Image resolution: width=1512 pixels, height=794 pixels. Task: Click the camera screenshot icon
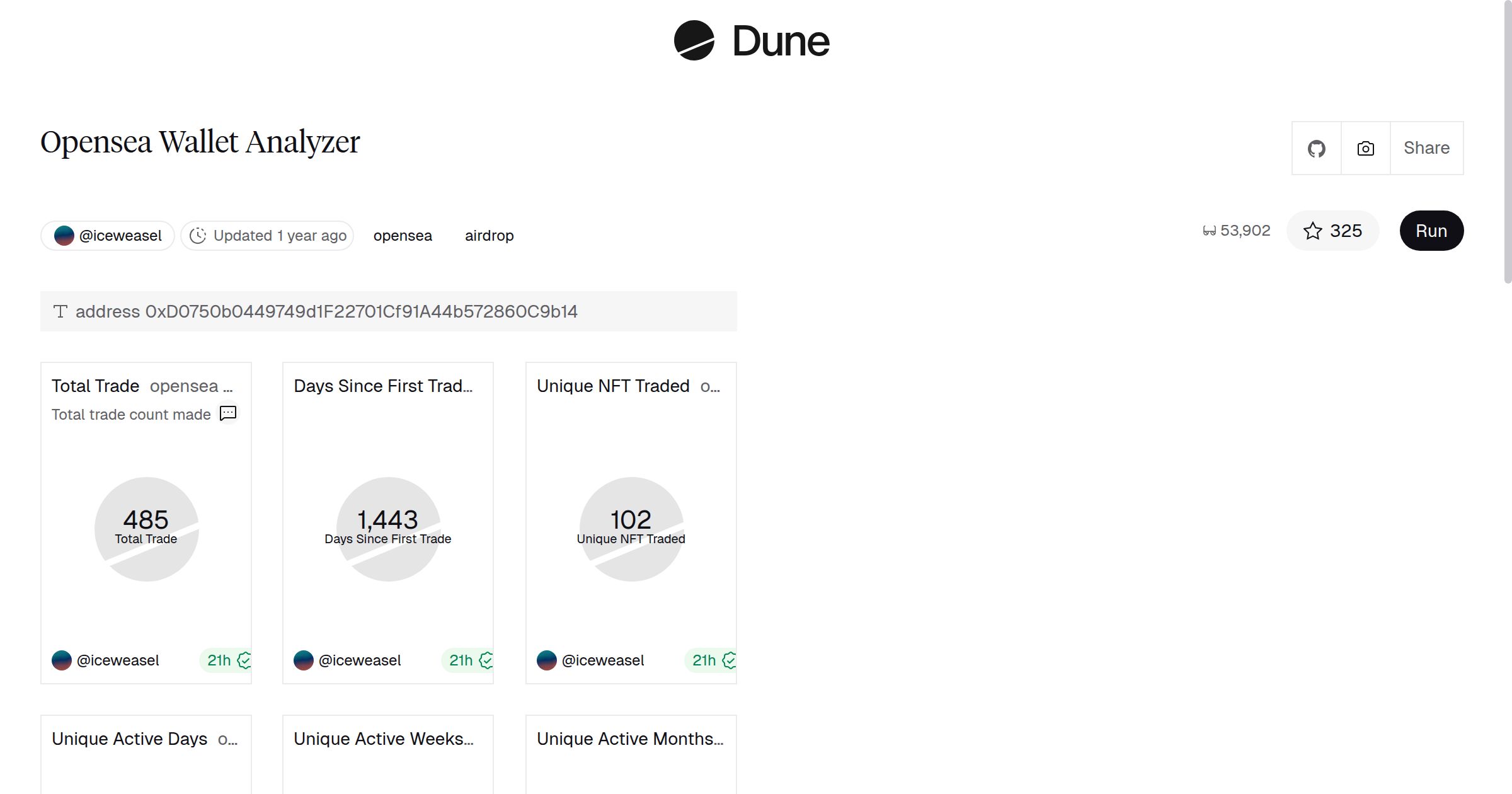(1365, 147)
